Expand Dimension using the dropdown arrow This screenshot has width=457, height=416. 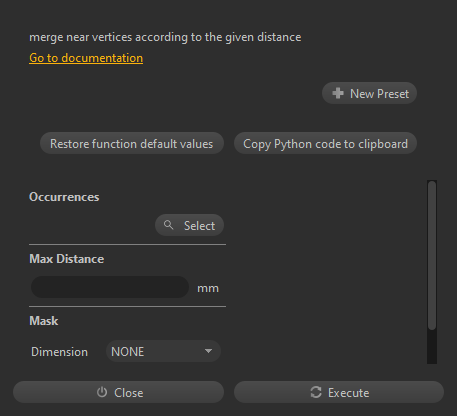point(208,351)
